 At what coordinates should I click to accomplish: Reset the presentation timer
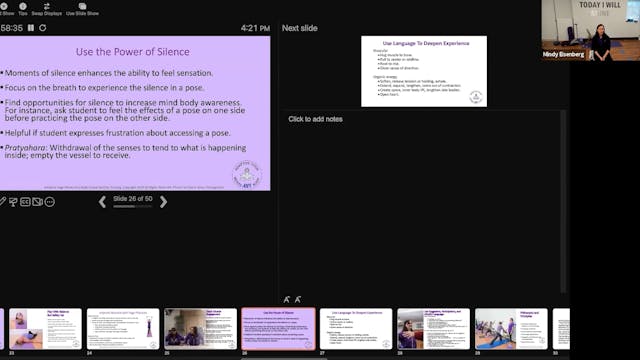(42, 28)
